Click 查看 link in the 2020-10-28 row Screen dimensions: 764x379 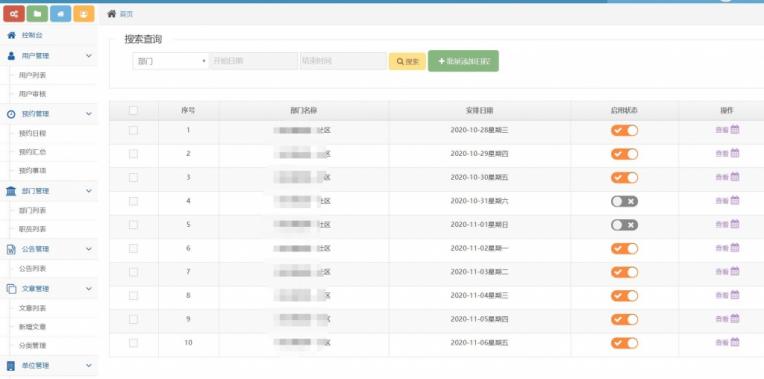(x=722, y=130)
